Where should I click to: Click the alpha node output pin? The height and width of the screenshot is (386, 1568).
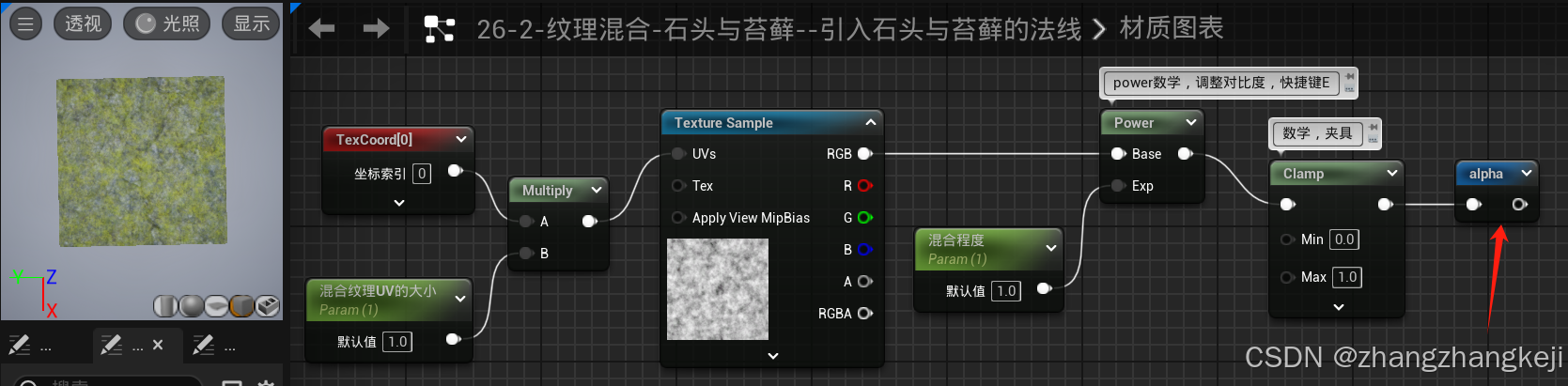point(1519,205)
